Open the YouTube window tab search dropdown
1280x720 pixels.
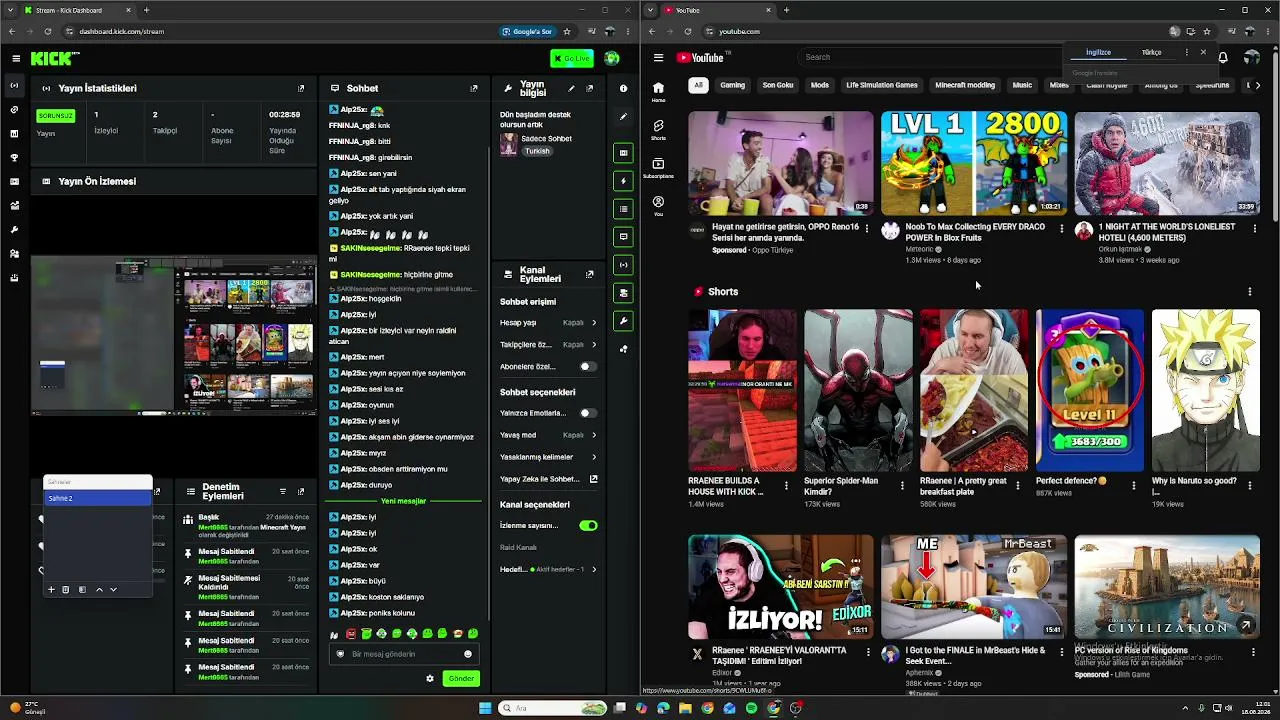click(651, 10)
